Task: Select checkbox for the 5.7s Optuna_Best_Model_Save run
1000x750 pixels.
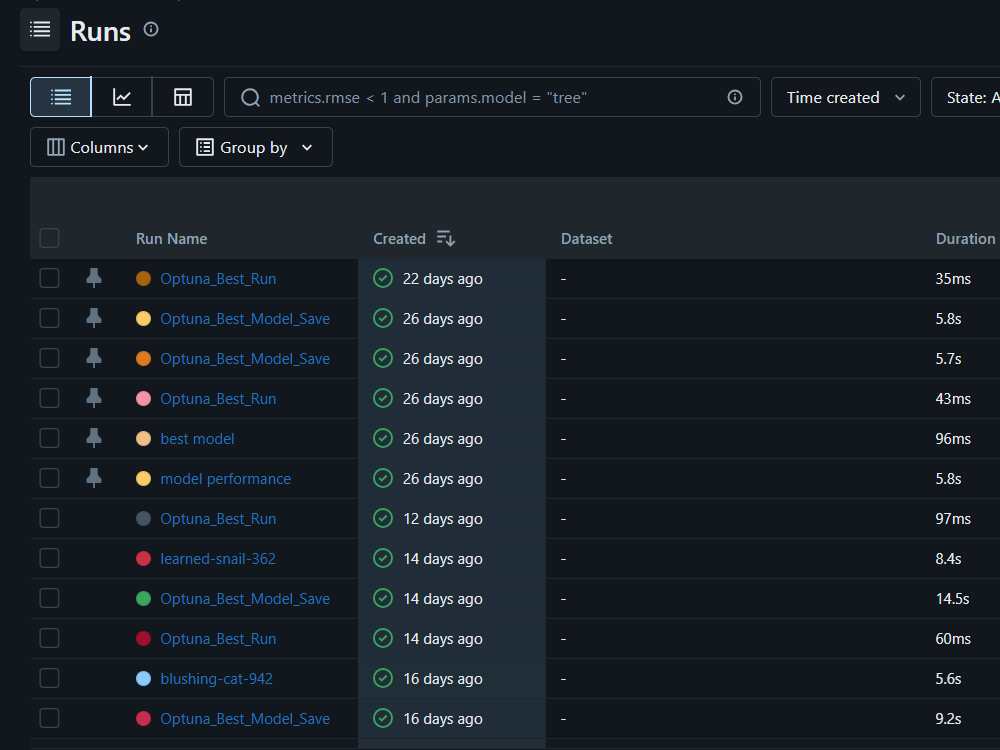Action: tap(49, 358)
